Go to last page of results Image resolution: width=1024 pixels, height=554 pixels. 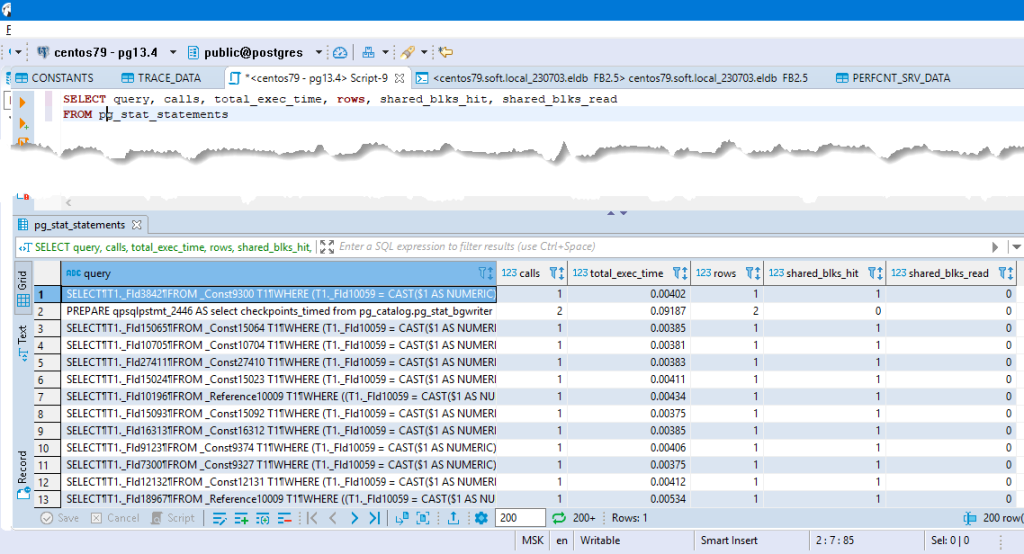point(374,518)
